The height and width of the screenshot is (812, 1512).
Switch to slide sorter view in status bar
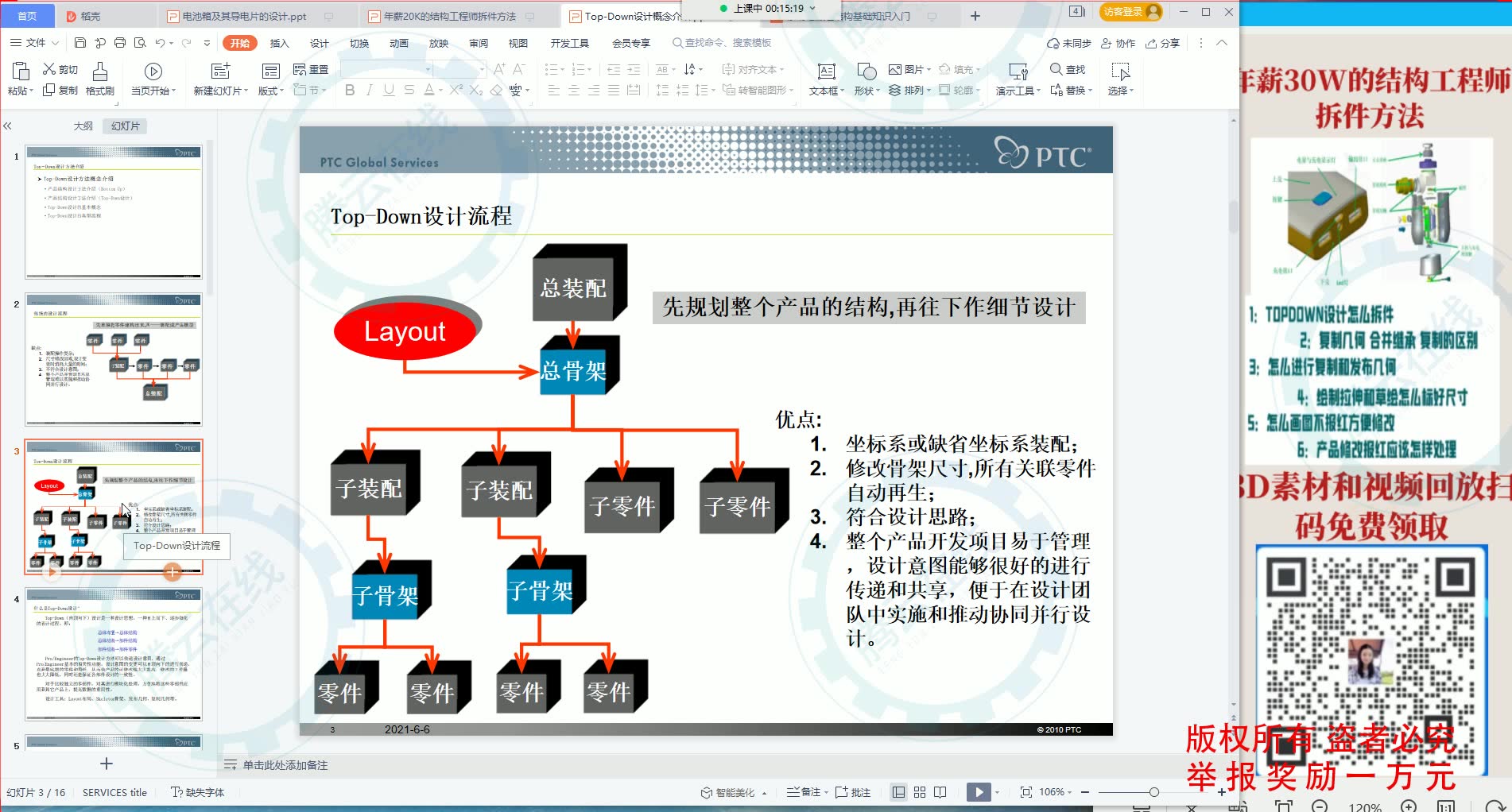(x=920, y=792)
